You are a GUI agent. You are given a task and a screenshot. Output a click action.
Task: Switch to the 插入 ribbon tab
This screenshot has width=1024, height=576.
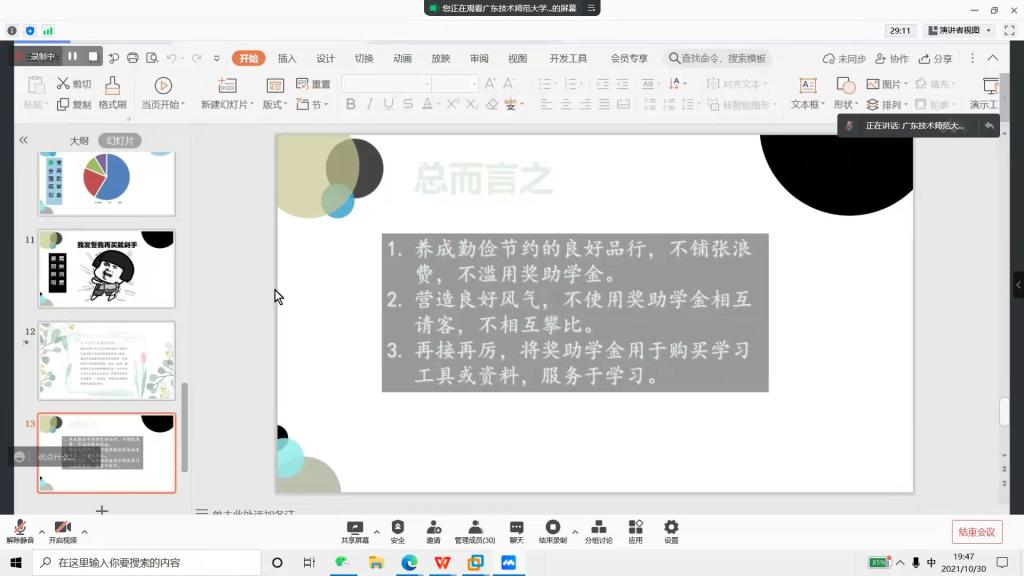point(287,58)
